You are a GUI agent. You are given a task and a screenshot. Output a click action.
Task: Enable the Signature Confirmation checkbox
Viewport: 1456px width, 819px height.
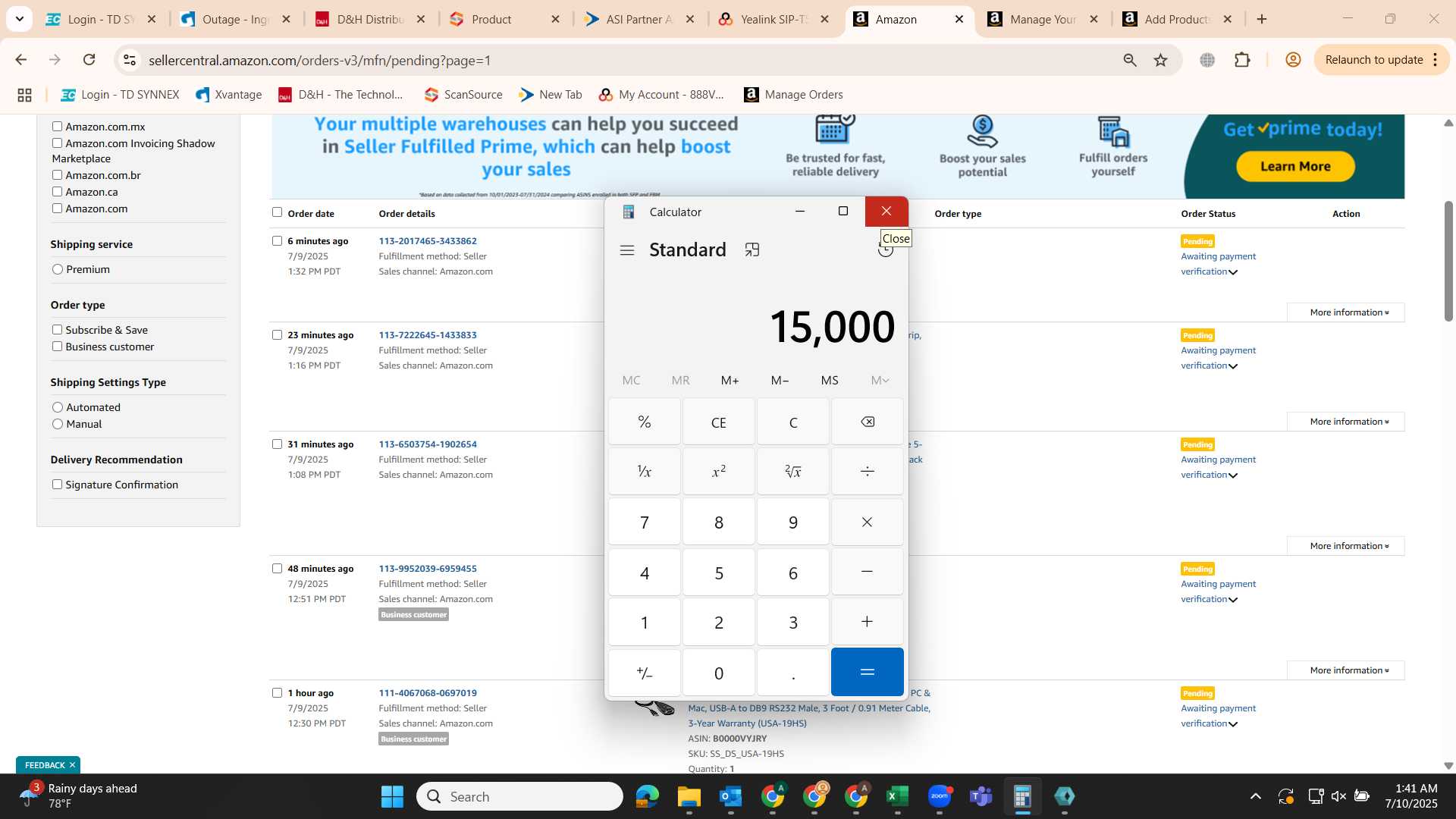57,485
